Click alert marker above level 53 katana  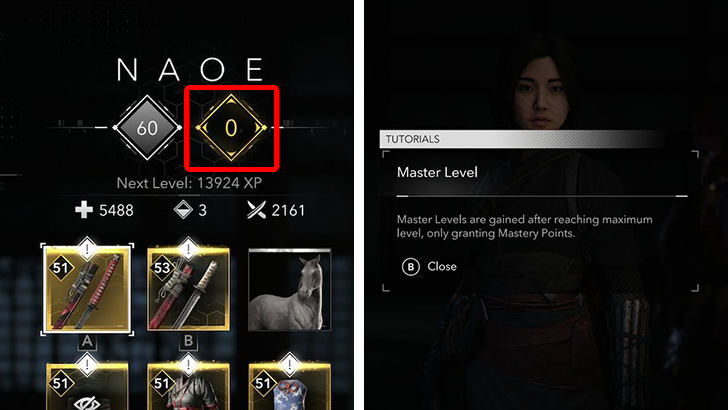pyautogui.click(x=188, y=250)
